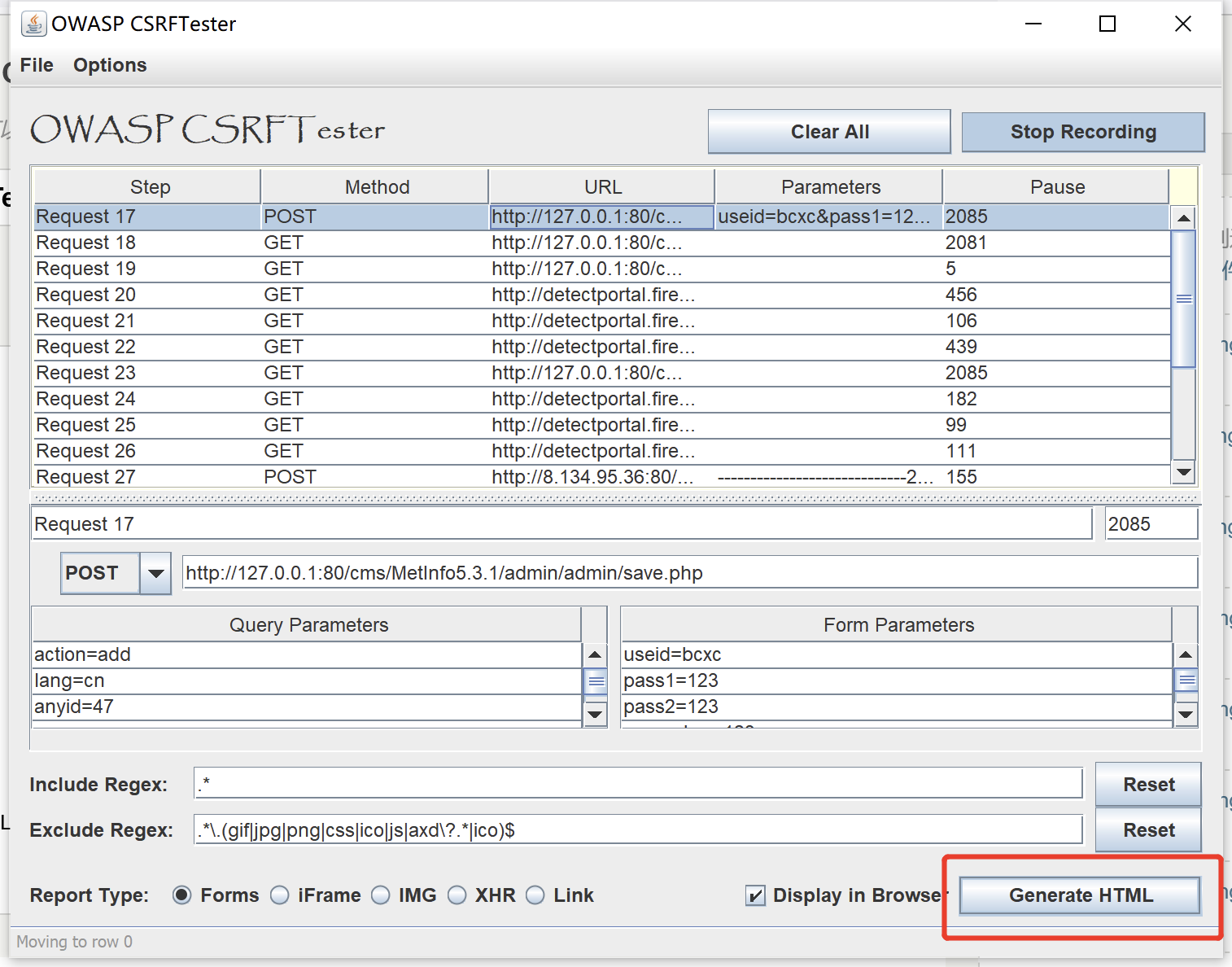
Task: Click the Query Parameters header
Action: [308, 625]
